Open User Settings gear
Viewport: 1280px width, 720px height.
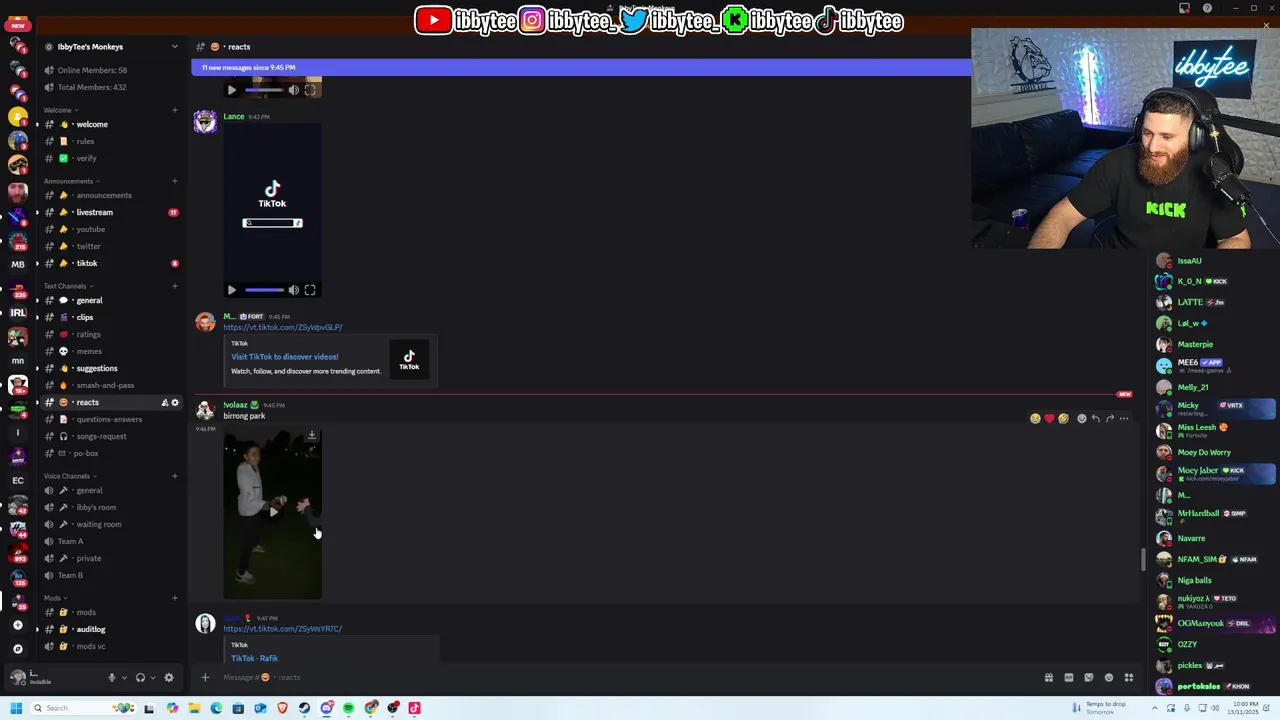tap(169, 677)
